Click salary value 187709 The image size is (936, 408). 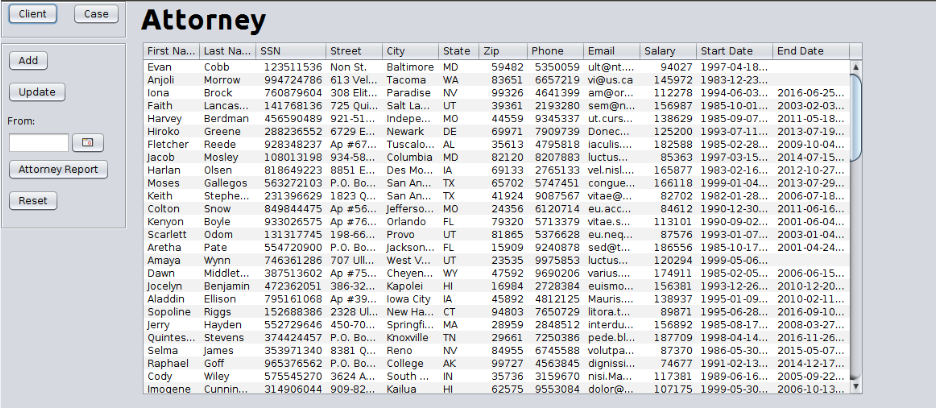(x=675, y=338)
